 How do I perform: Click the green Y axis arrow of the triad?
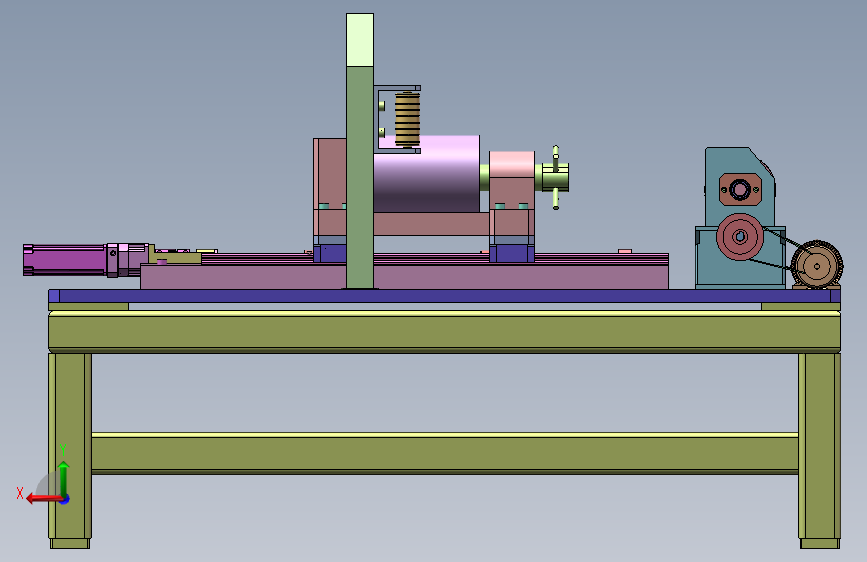click(x=64, y=478)
